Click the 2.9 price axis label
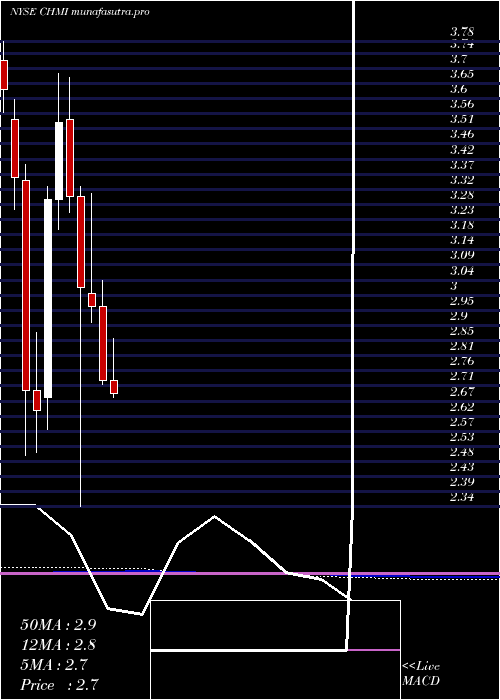The image size is (500, 700). [459, 316]
